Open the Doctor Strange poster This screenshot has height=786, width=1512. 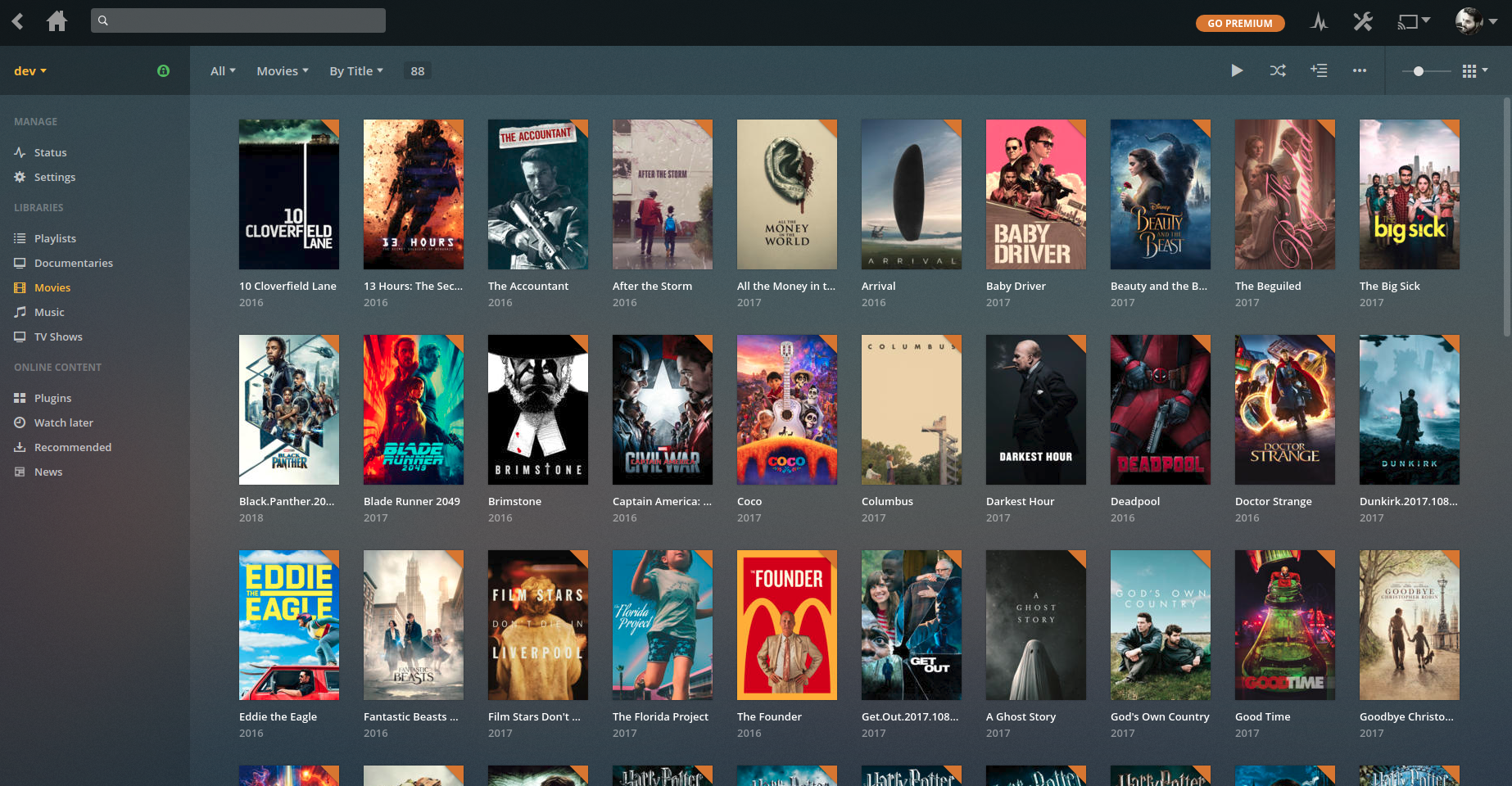[1285, 409]
